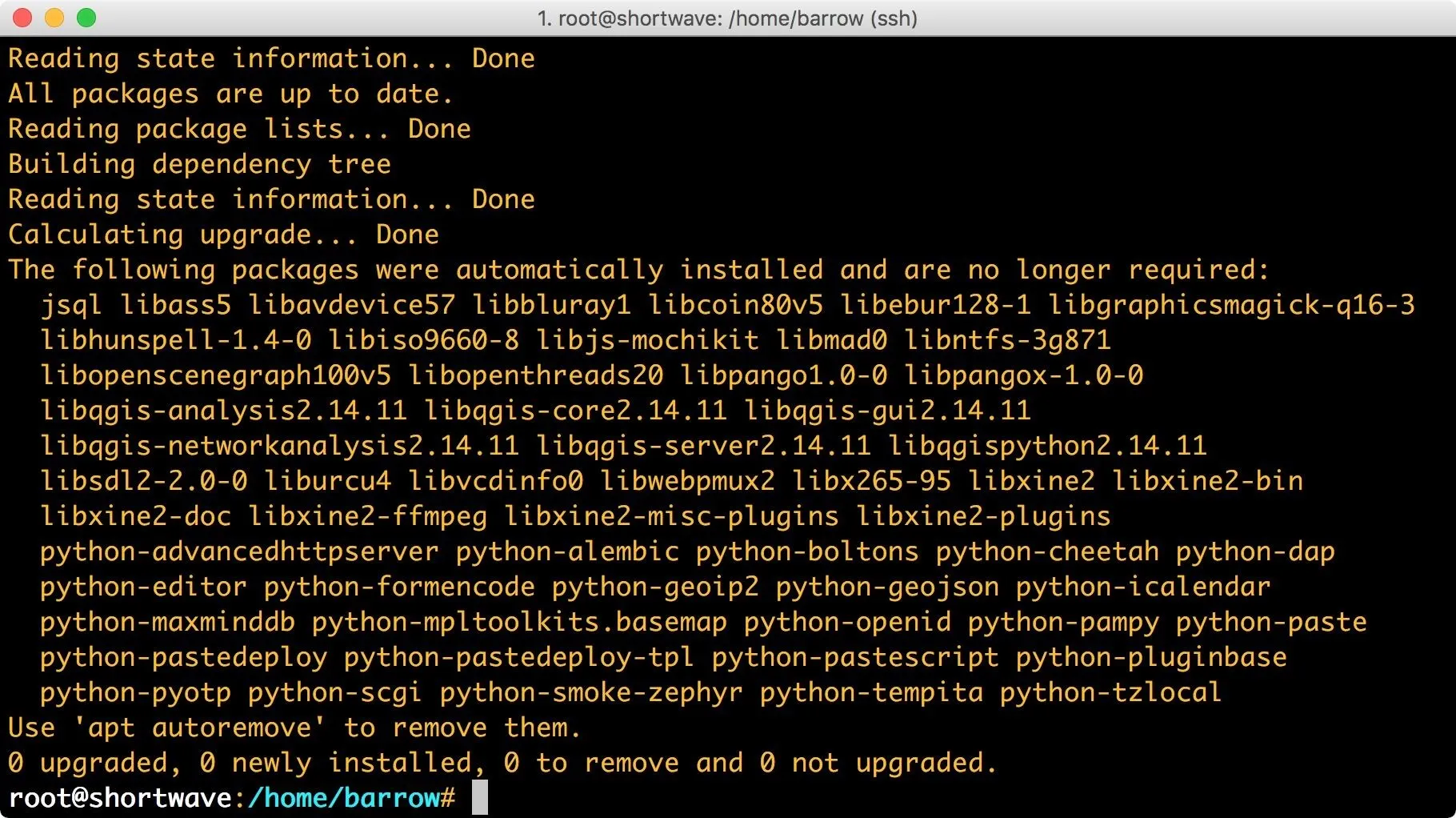
Task: Click the yellow minimize window button
Action: (x=54, y=18)
